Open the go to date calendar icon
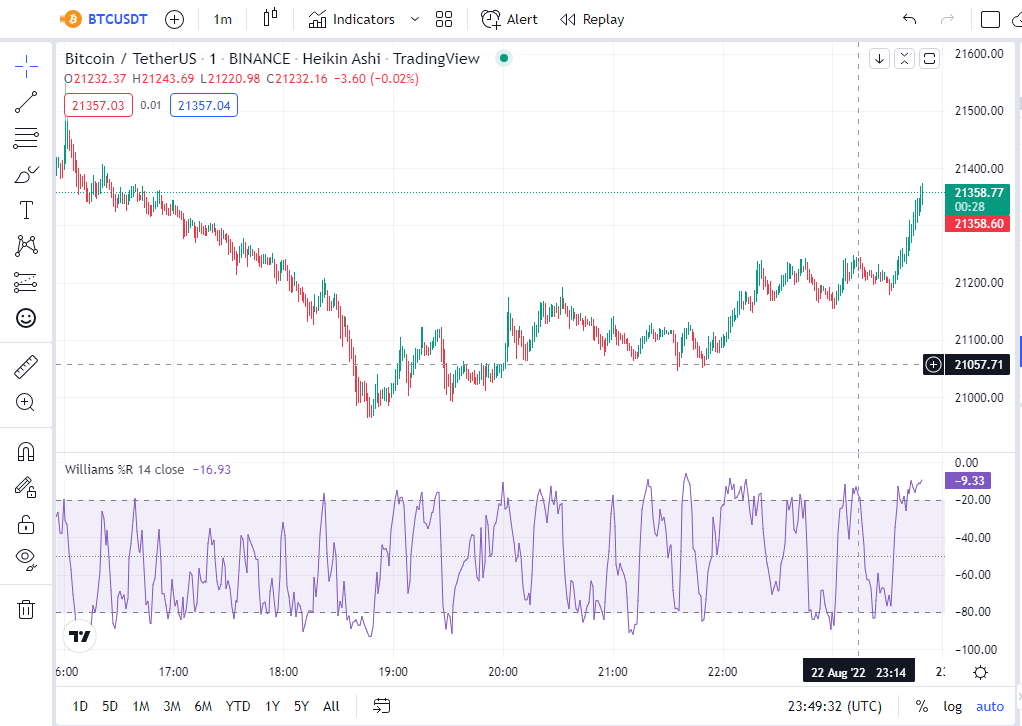The height and width of the screenshot is (726, 1022). point(381,706)
